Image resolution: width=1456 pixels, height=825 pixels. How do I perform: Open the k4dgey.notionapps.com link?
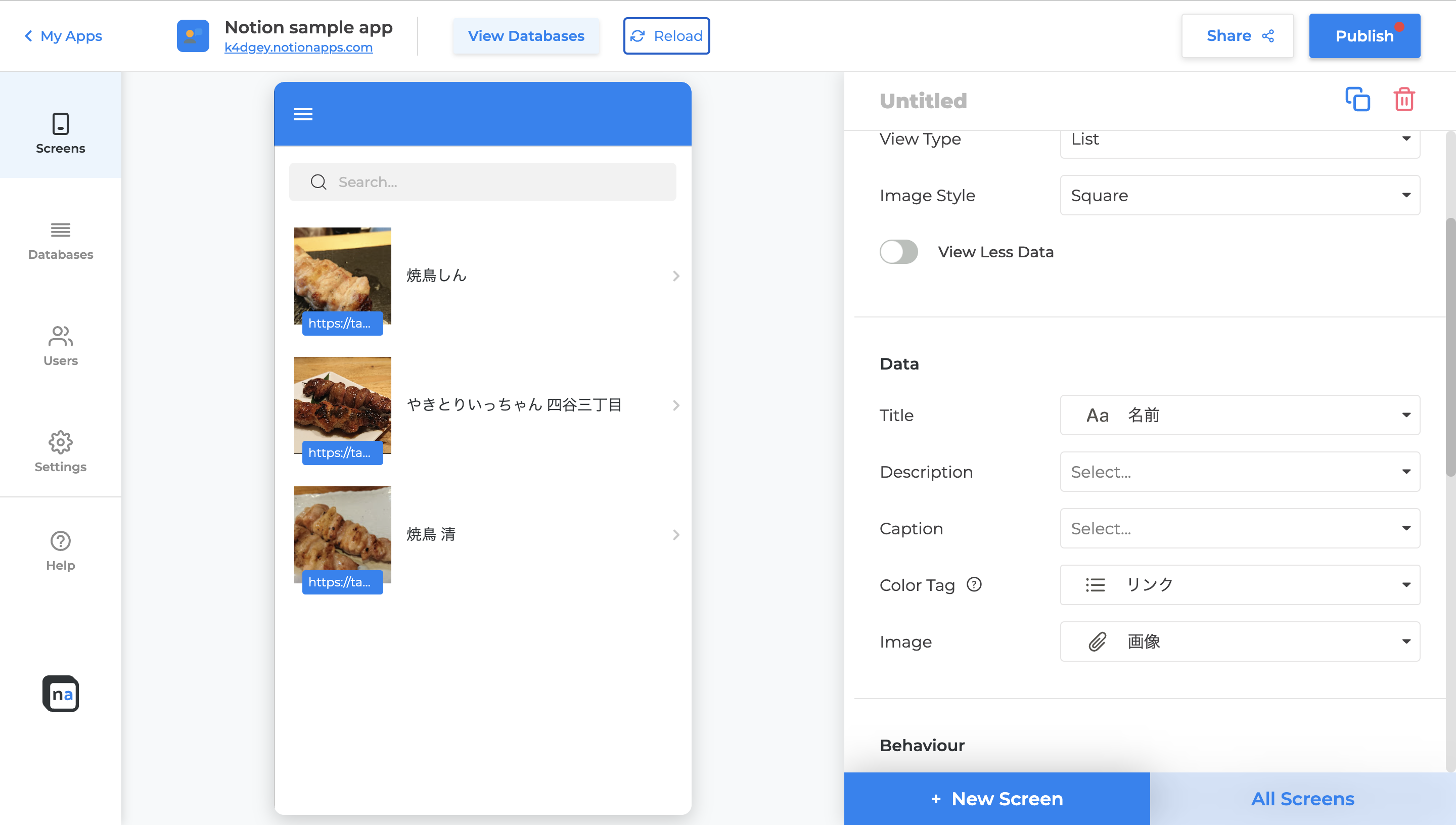point(298,48)
